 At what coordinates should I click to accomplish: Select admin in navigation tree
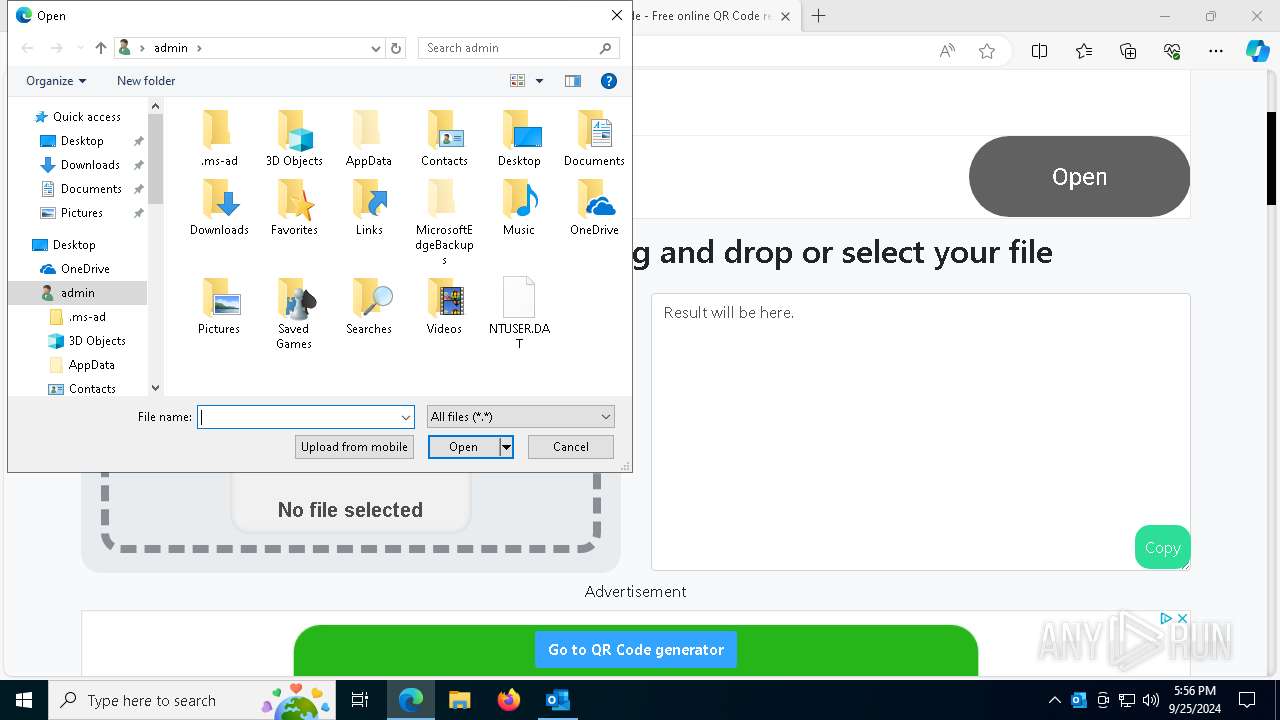click(77, 293)
